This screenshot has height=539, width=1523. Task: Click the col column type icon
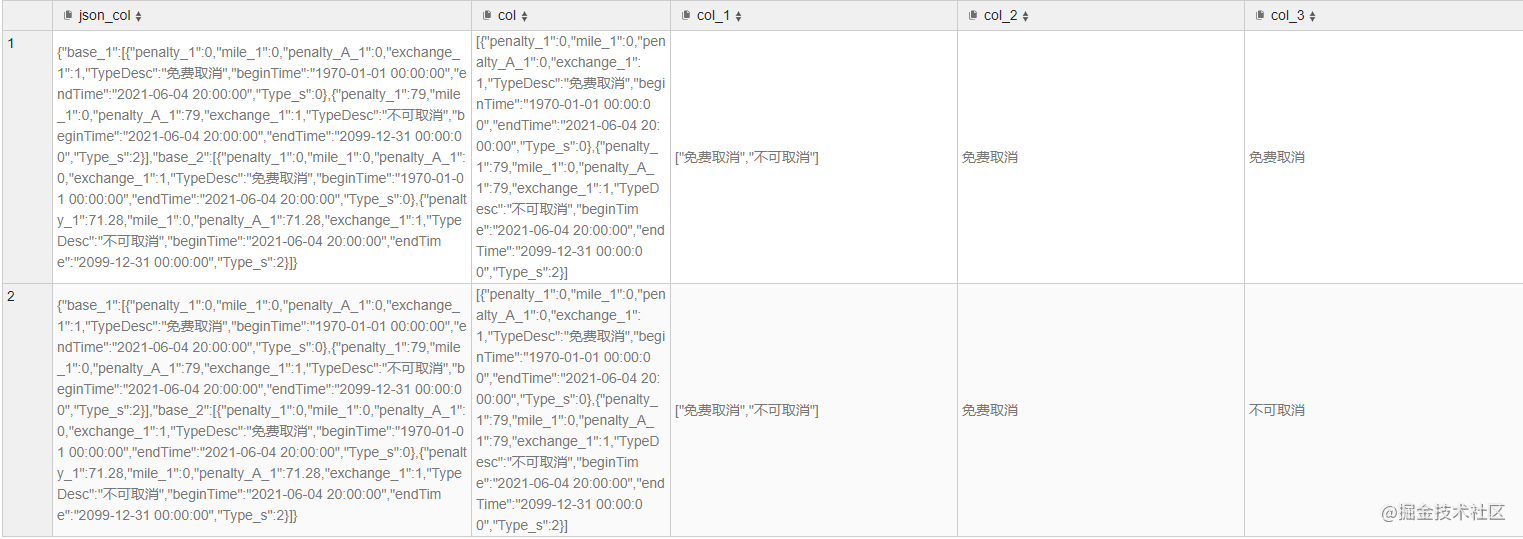coord(487,16)
